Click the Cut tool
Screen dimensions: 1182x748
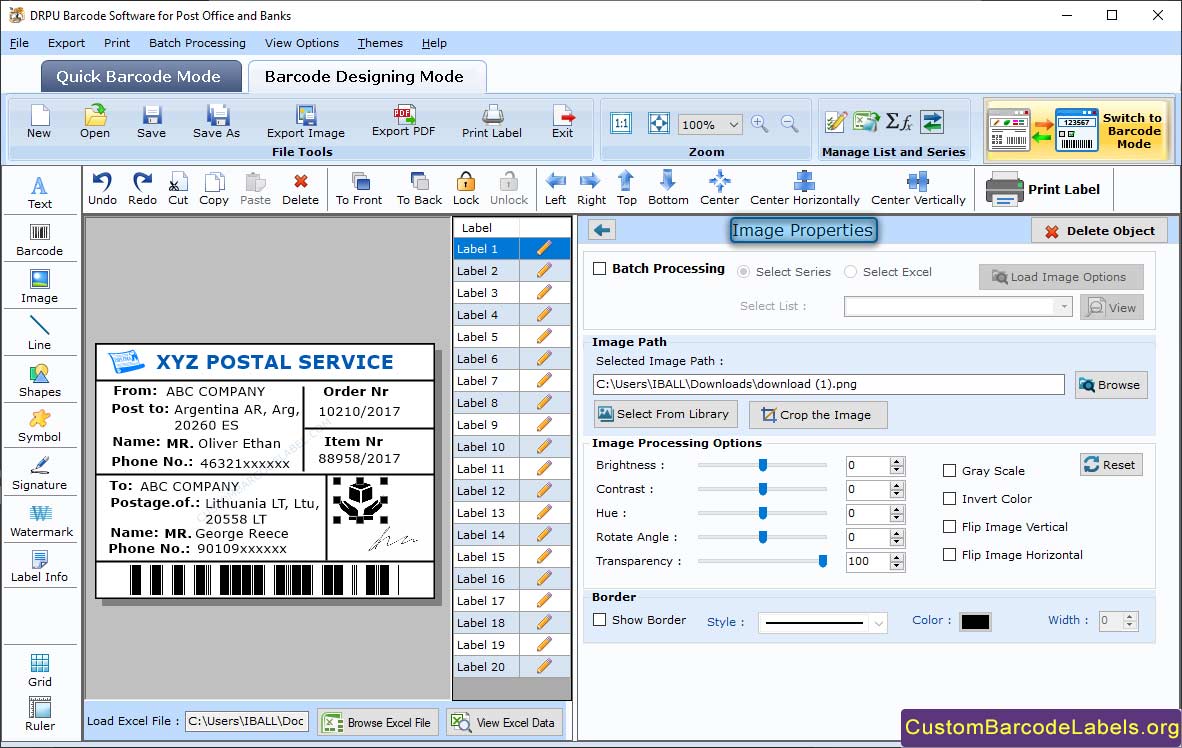178,189
